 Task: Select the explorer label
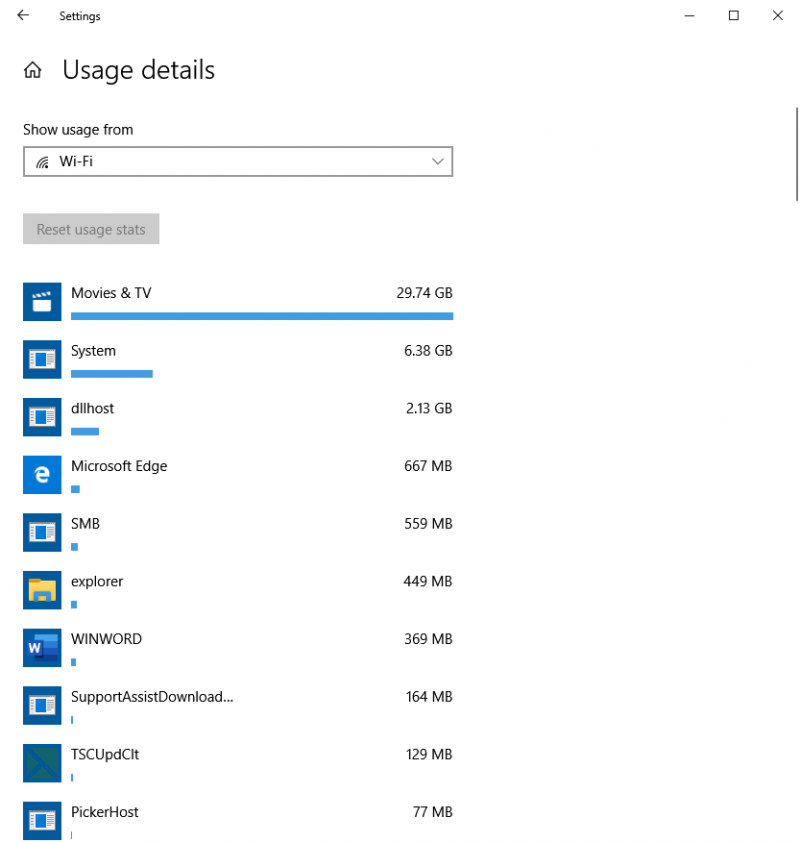click(x=97, y=582)
